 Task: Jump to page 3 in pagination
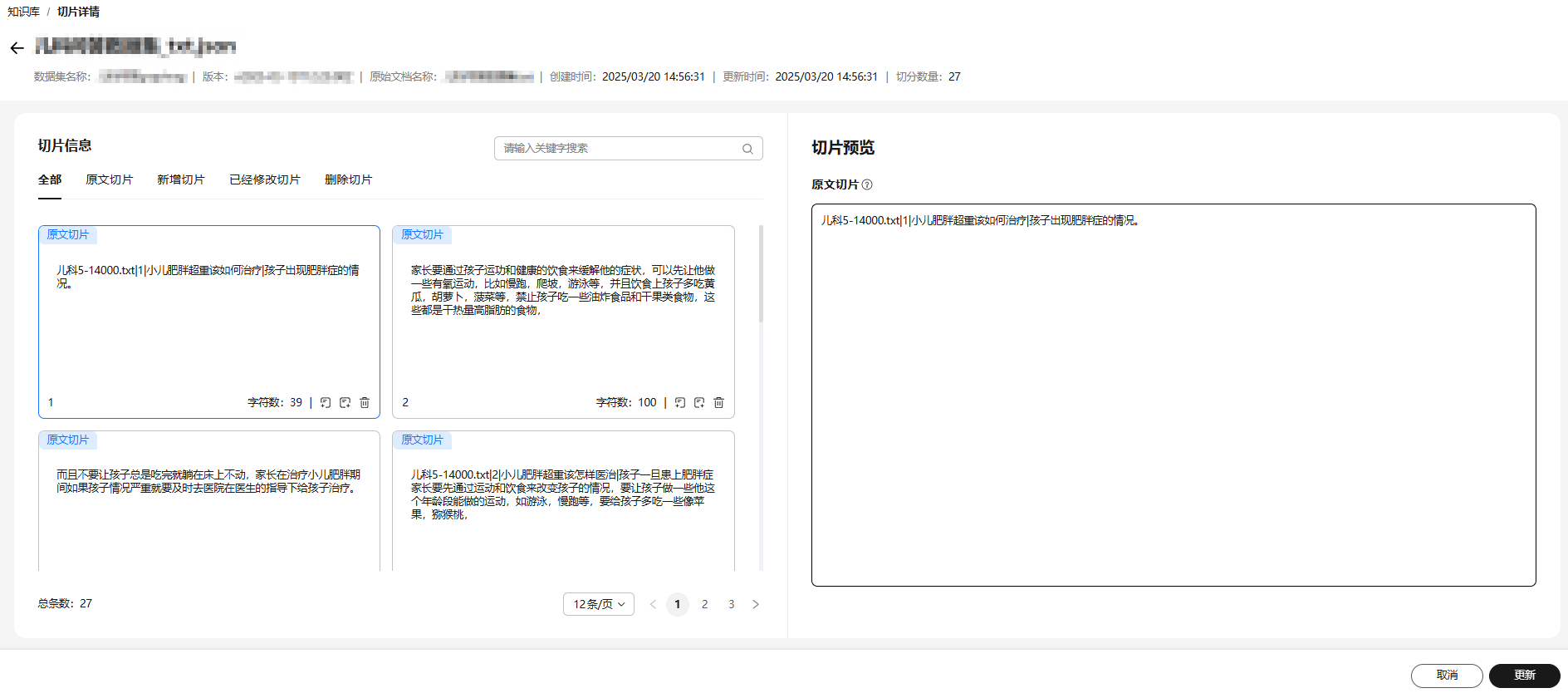click(x=731, y=604)
